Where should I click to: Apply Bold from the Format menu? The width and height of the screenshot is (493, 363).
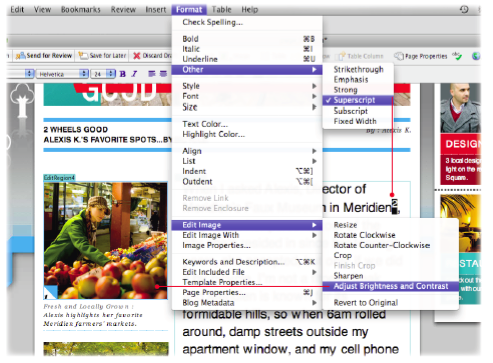[x=247, y=39]
